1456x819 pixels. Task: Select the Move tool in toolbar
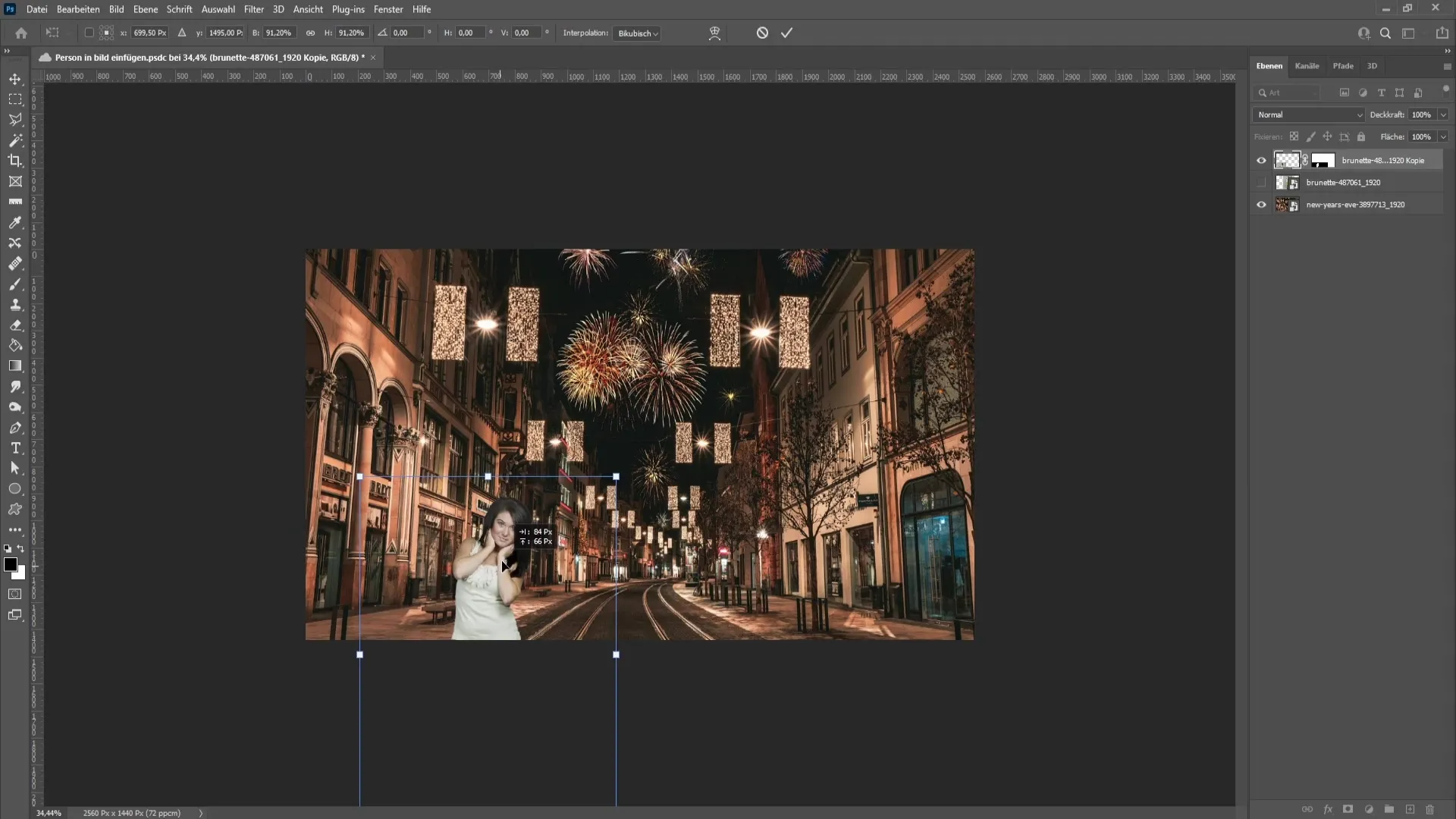[x=15, y=78]
